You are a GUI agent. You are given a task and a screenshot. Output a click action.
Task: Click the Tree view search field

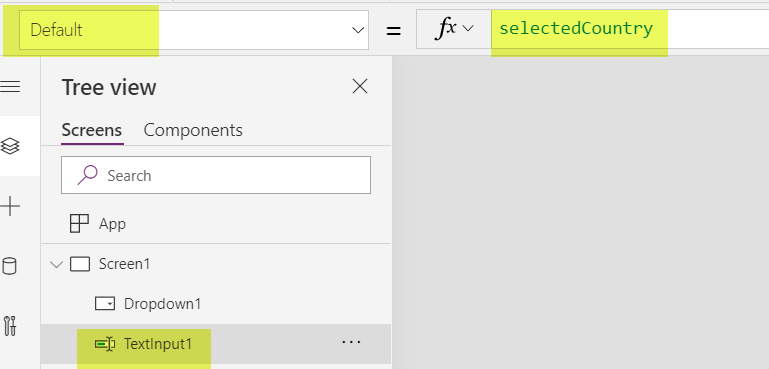(216, 175)
